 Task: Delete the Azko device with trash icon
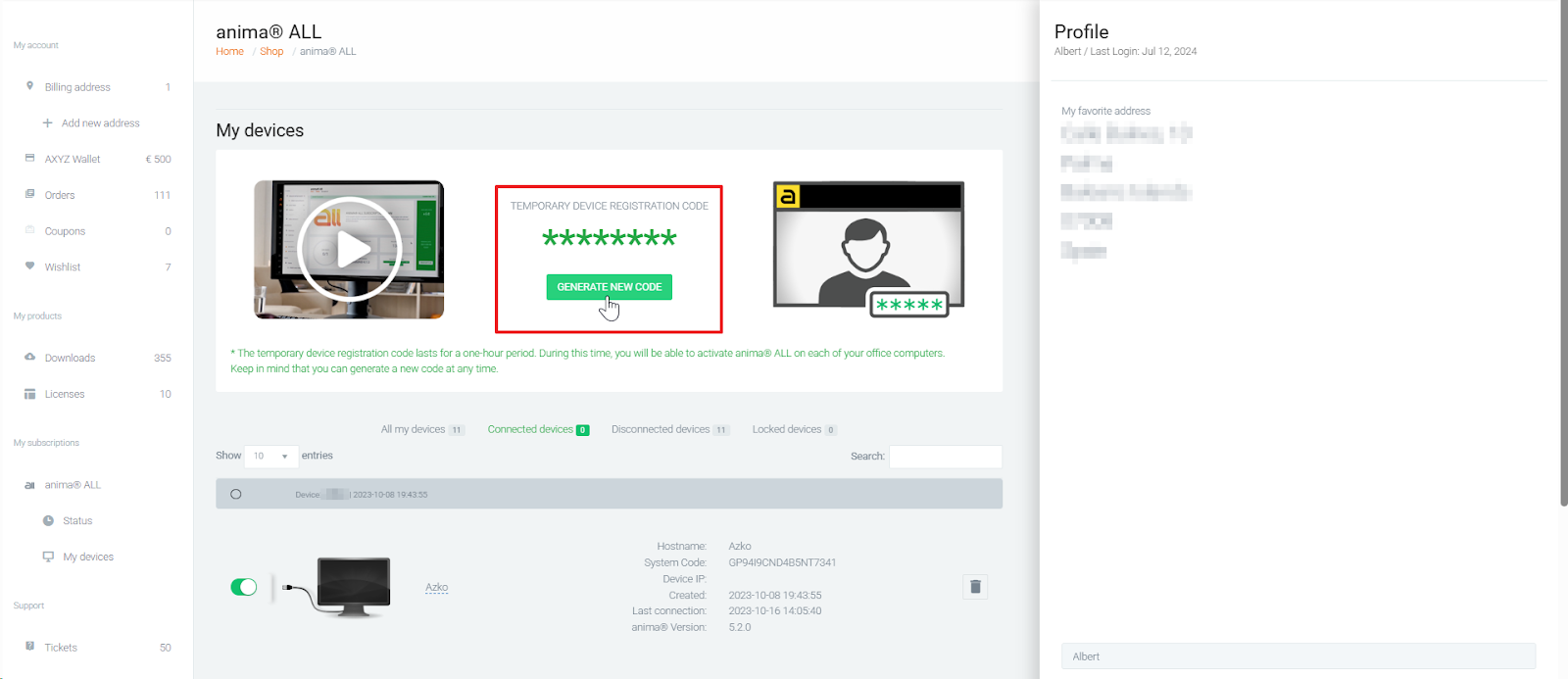pos(974,587)
